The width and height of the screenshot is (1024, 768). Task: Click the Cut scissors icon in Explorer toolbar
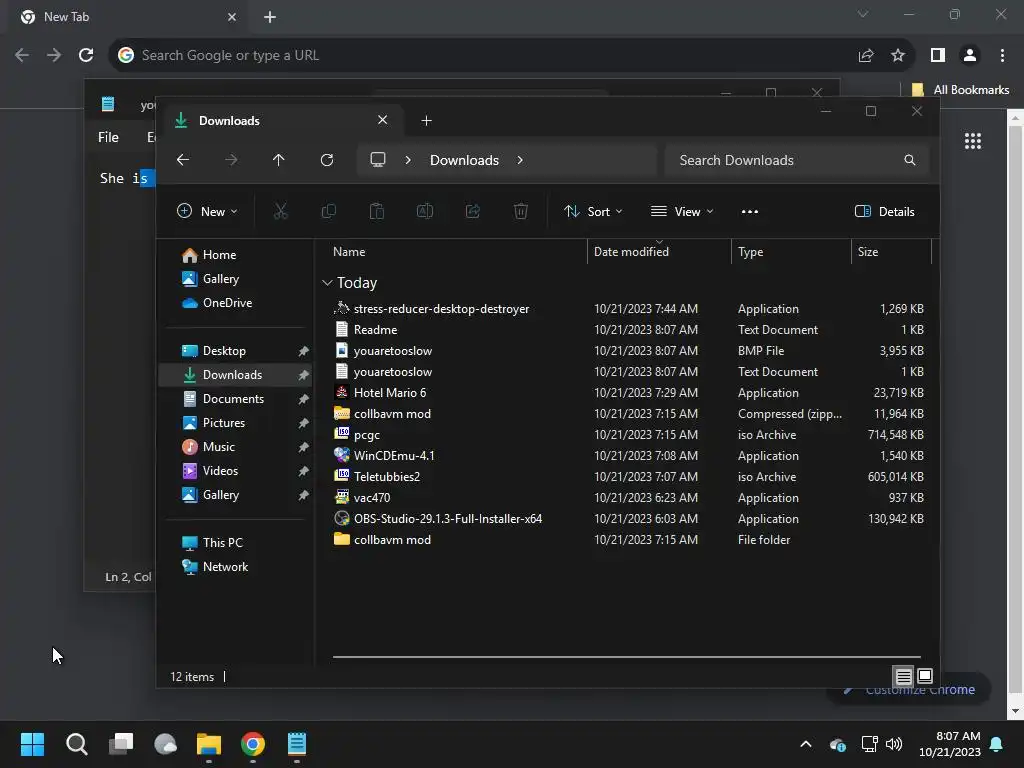[280, 211]
